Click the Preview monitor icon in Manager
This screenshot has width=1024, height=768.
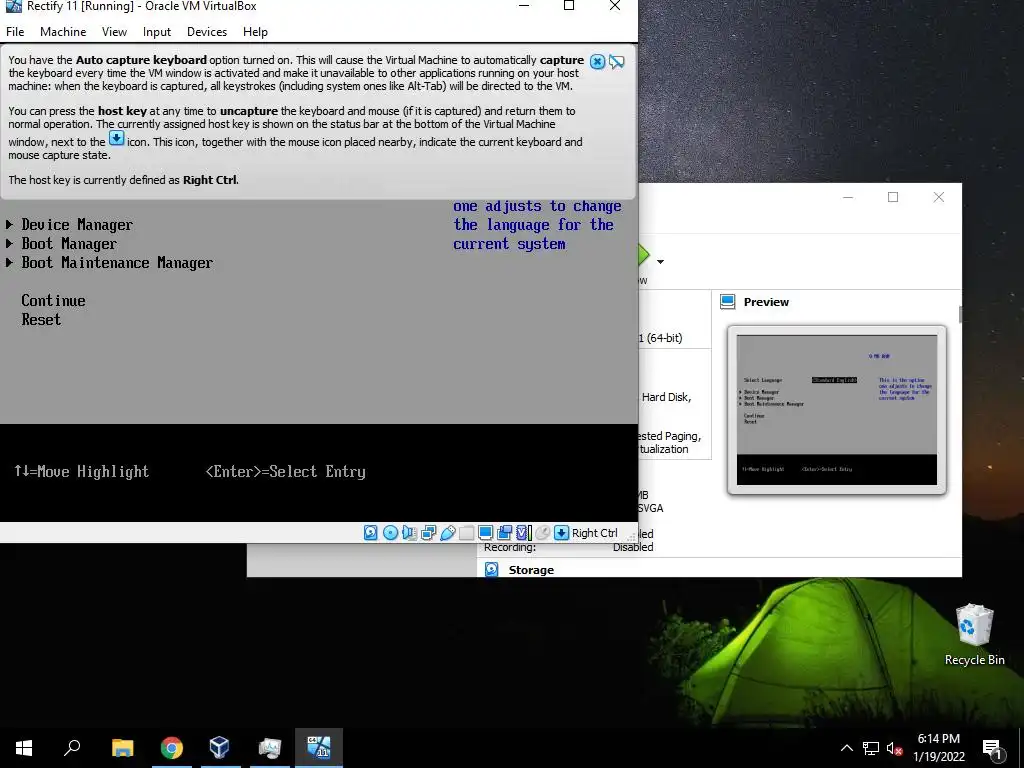[728, 302]
